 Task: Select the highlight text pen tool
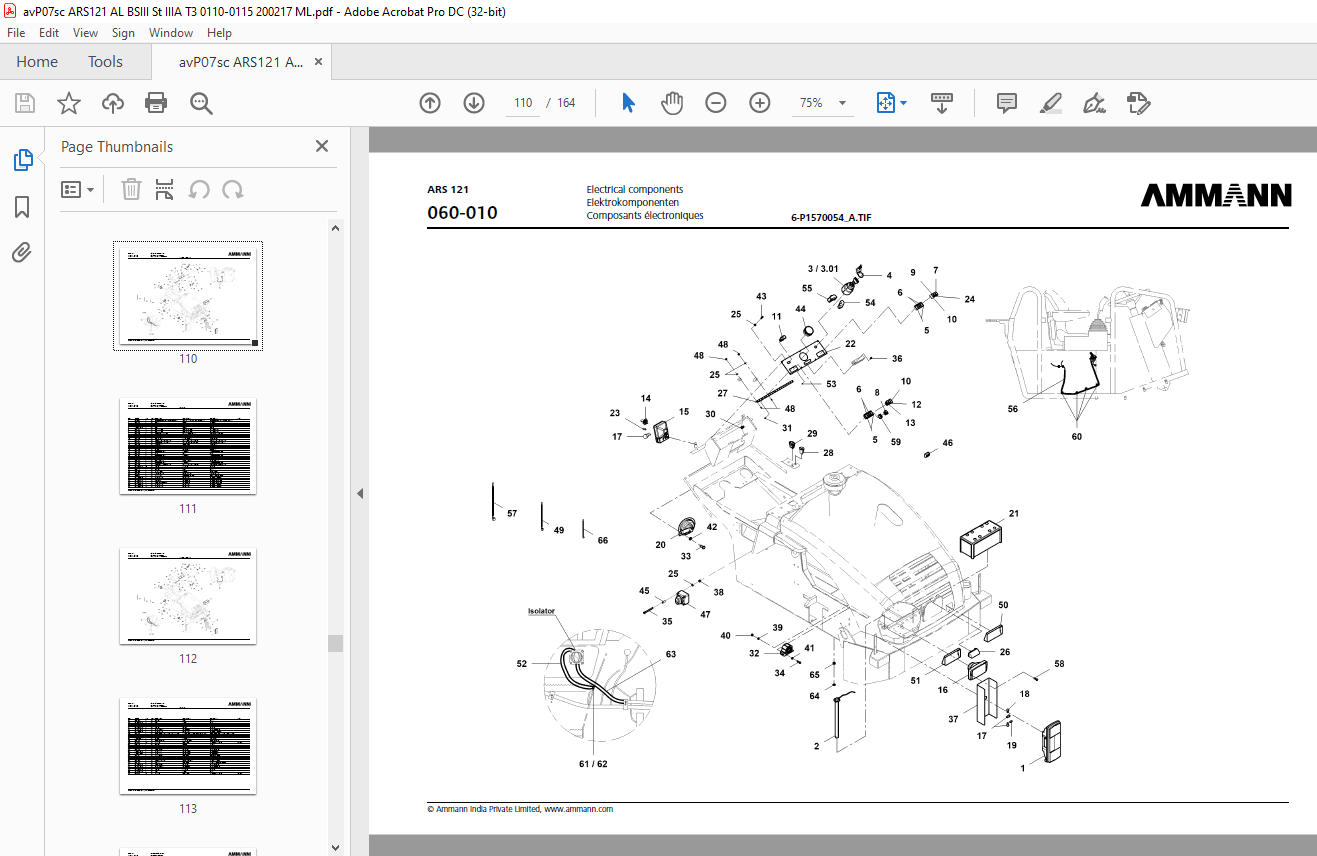pos(1050,103)
